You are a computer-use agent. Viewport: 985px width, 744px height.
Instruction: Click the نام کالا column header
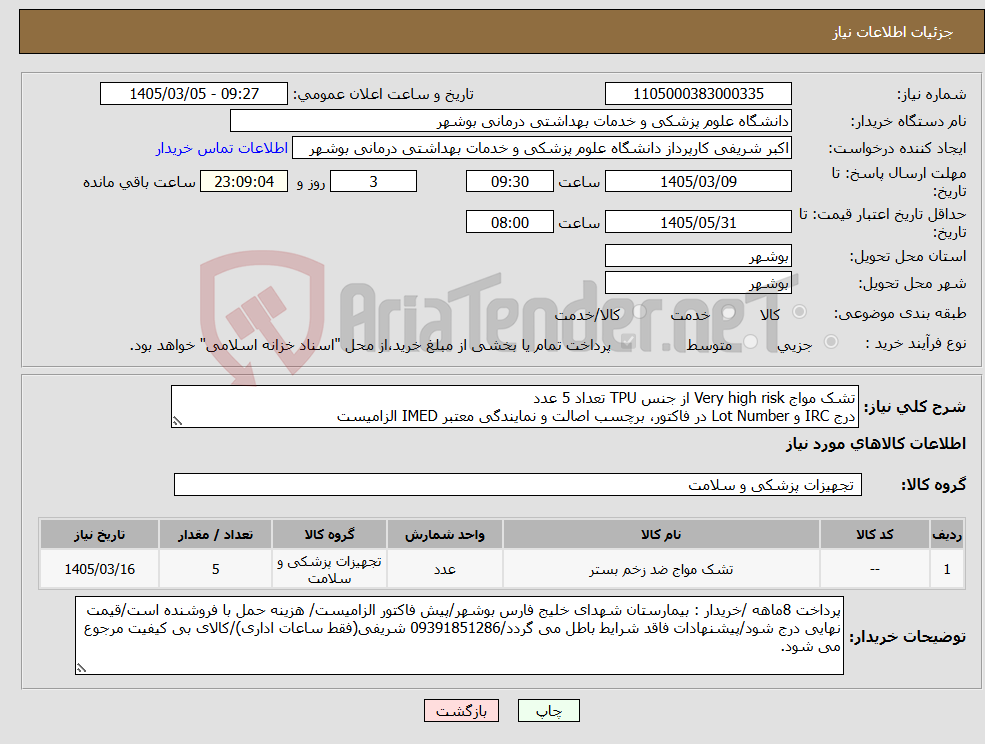(x=661, y=534)
